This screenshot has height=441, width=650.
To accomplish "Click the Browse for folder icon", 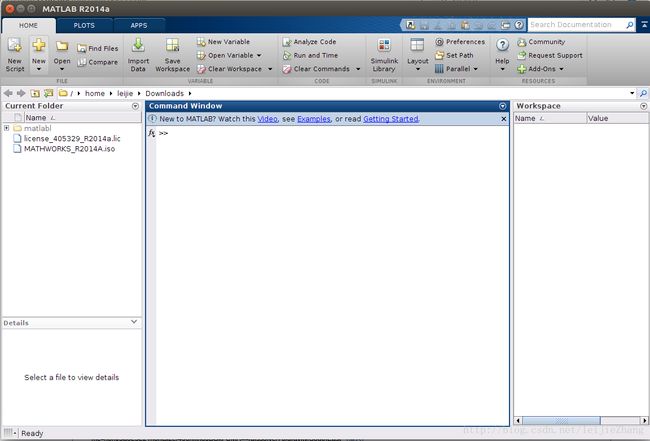I will pos(49,93).
